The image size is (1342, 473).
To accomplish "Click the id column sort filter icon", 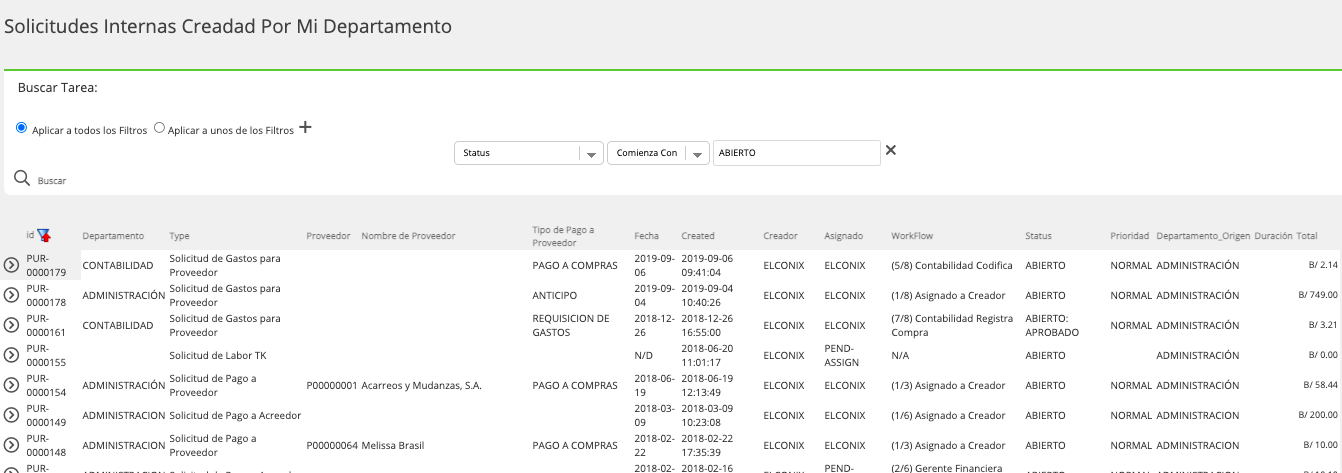I will pyautogui.click(x=44, y=235).
